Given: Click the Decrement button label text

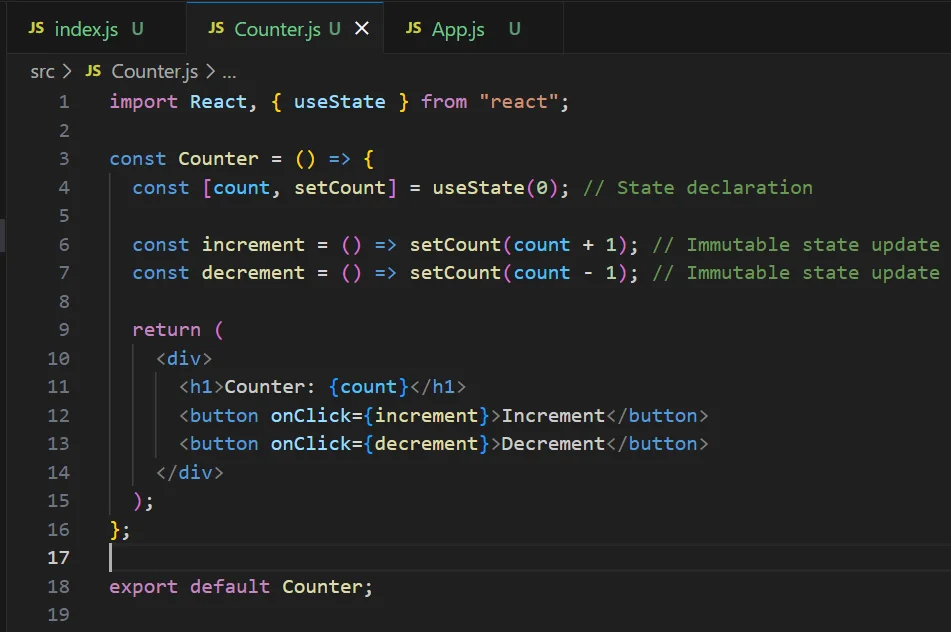Looking at the screenshot, I should [553, 444].
